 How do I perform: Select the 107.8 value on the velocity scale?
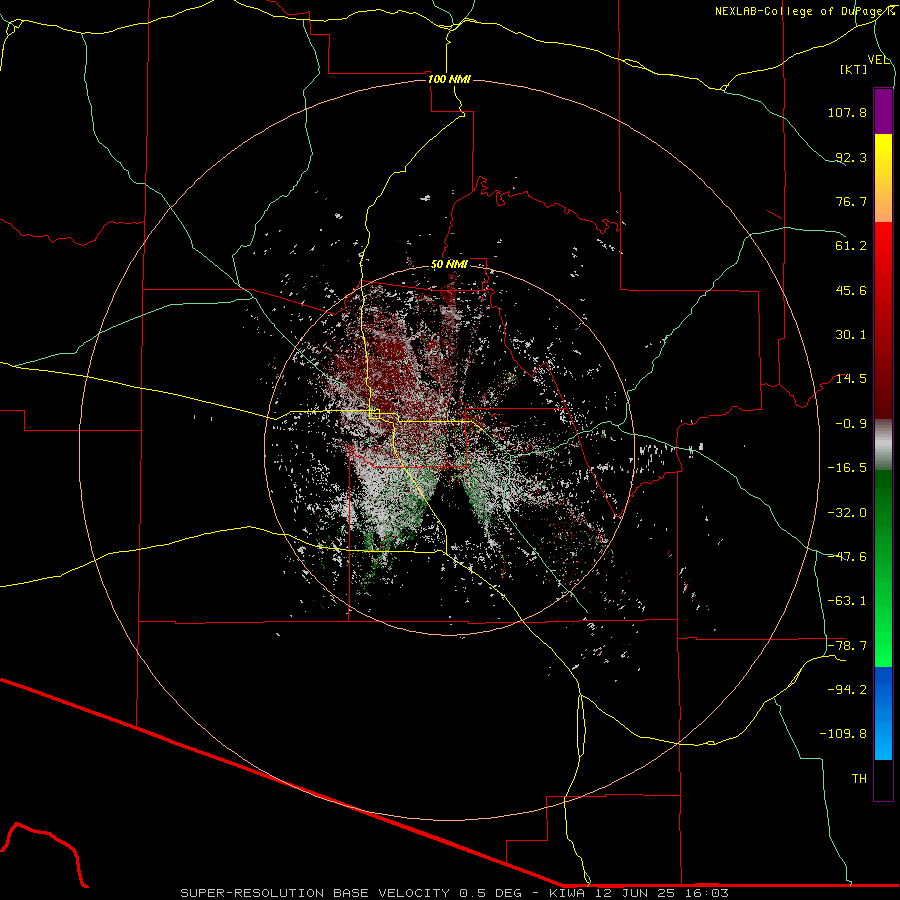(x=847, y=112)
